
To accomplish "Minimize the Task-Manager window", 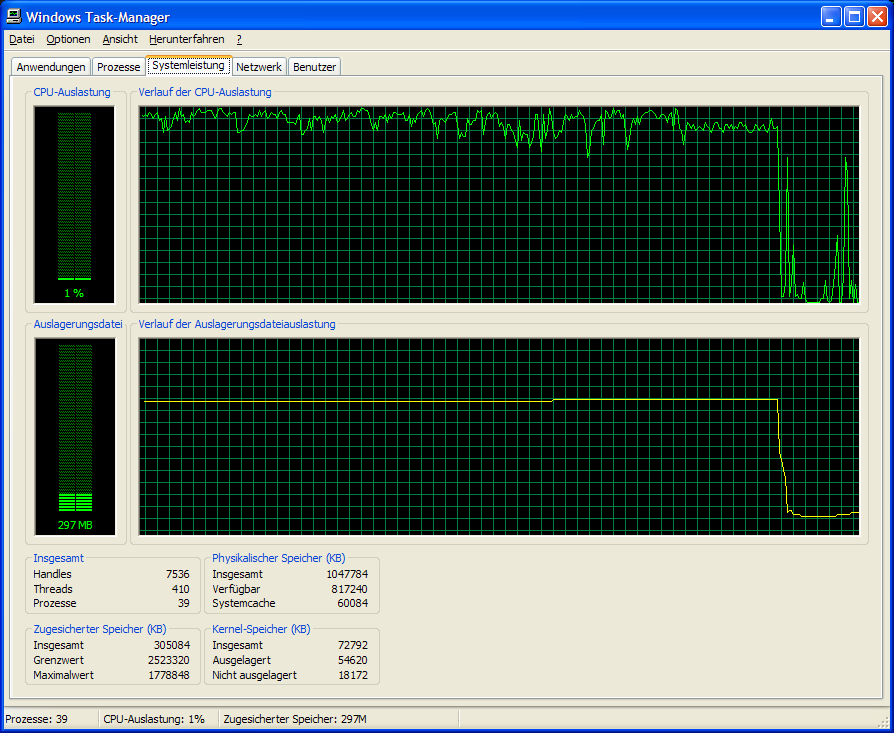I will [x=832, y=17].
